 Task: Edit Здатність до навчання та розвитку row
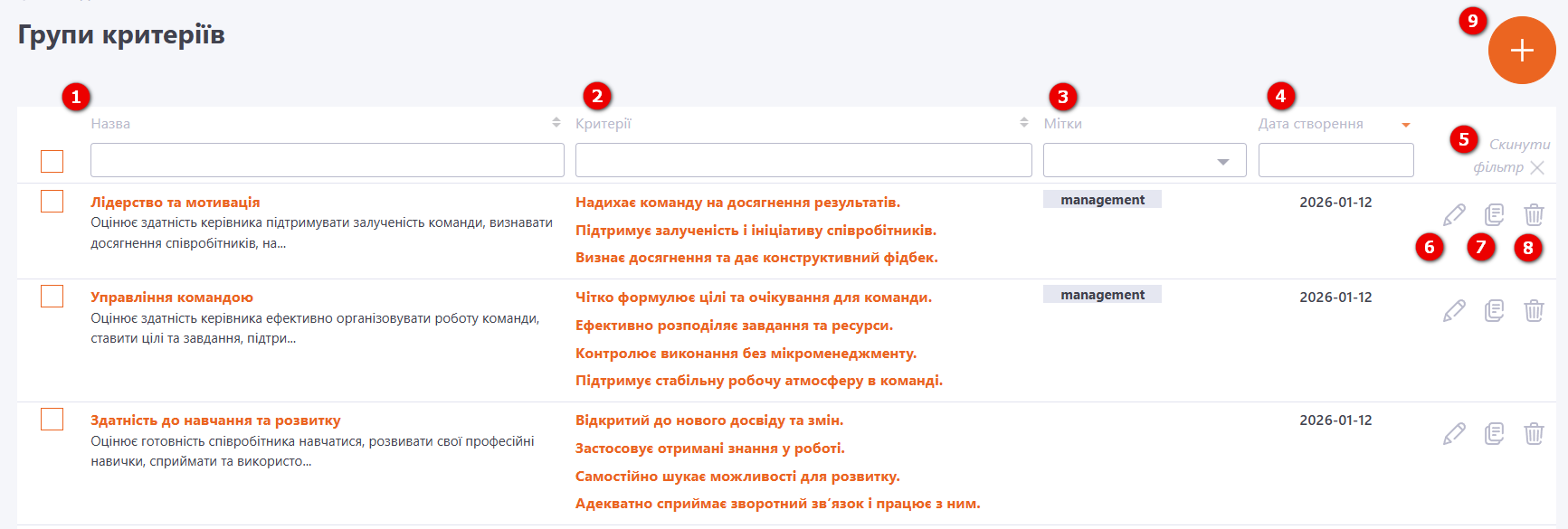tap(1454, 433)
